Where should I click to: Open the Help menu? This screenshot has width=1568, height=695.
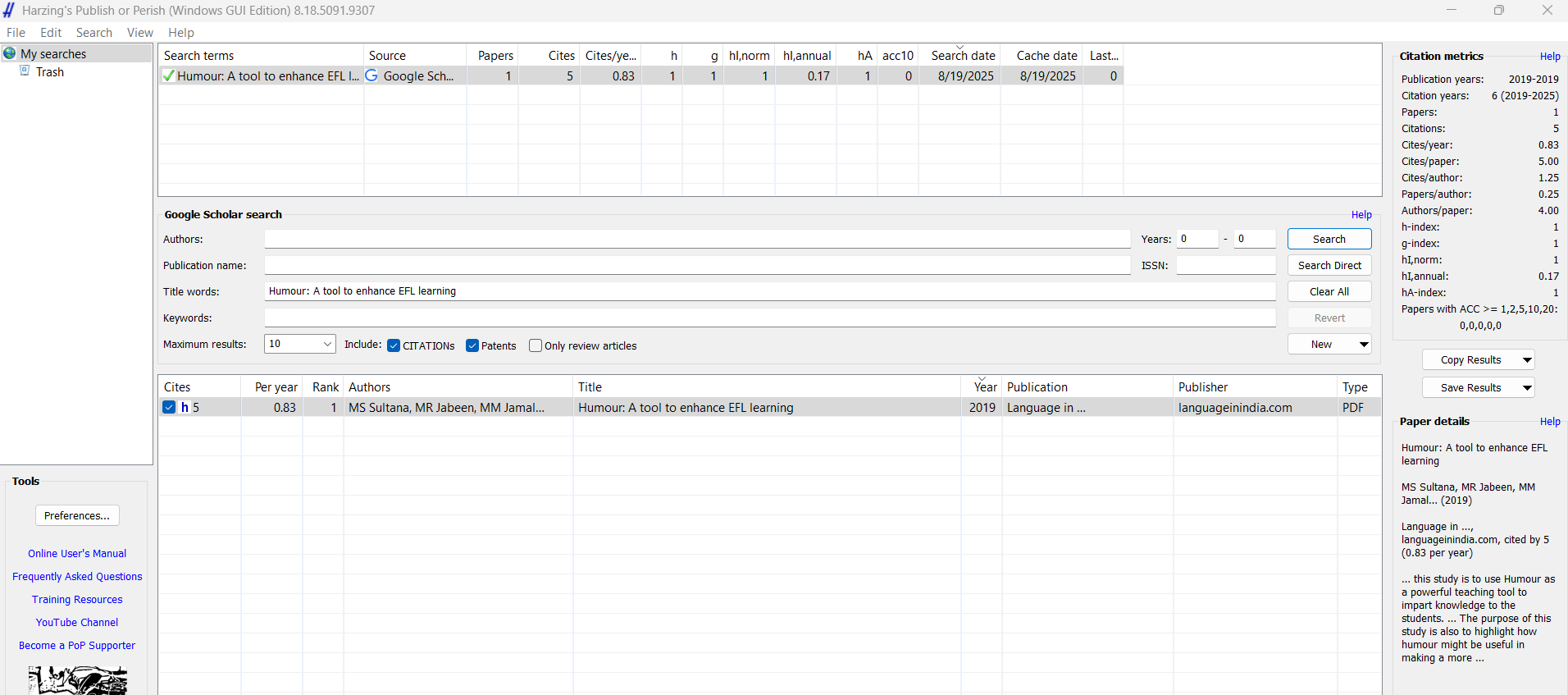point(181,33)
